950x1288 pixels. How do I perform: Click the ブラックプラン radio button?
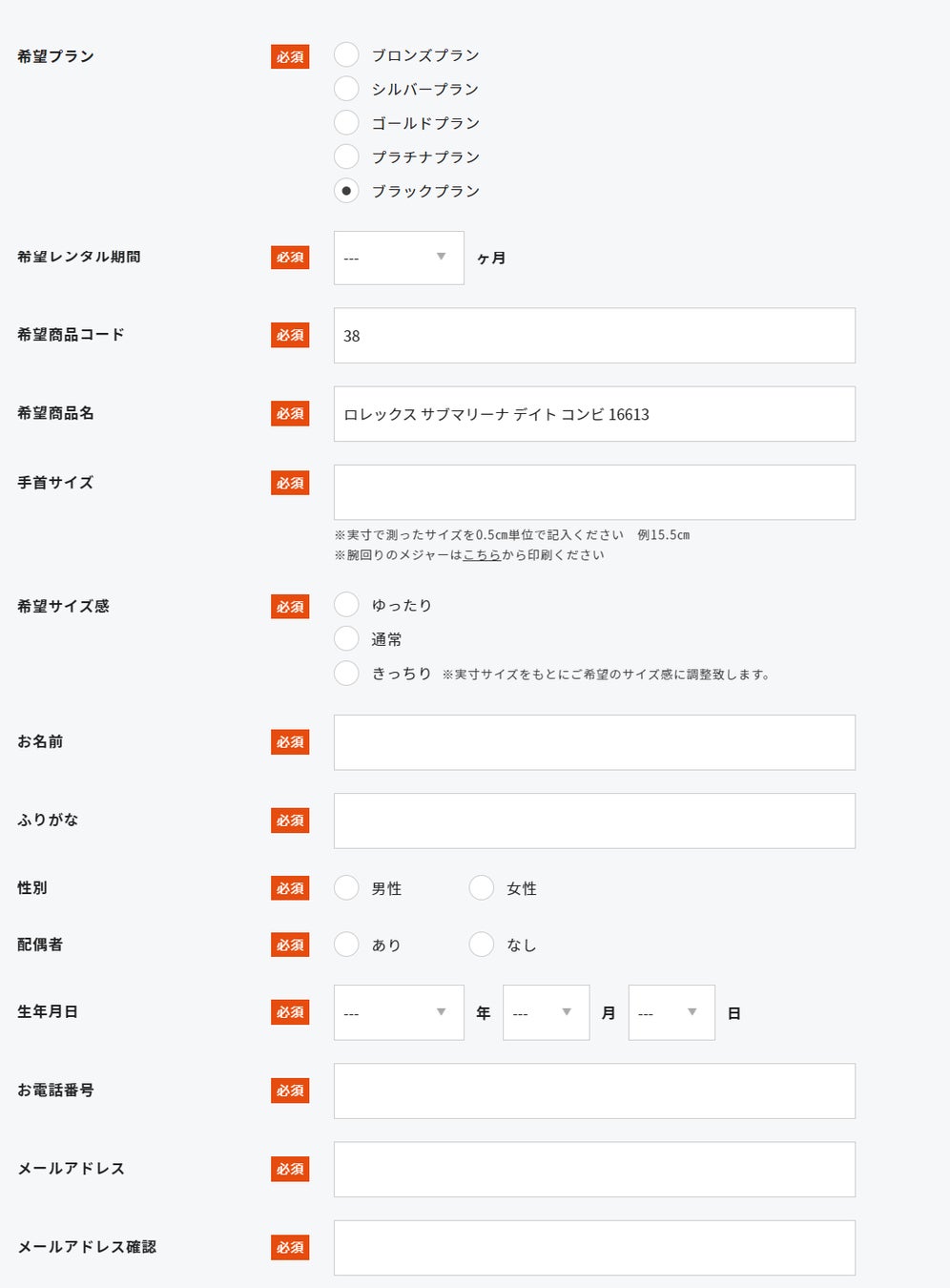click(x=346, y=191)
